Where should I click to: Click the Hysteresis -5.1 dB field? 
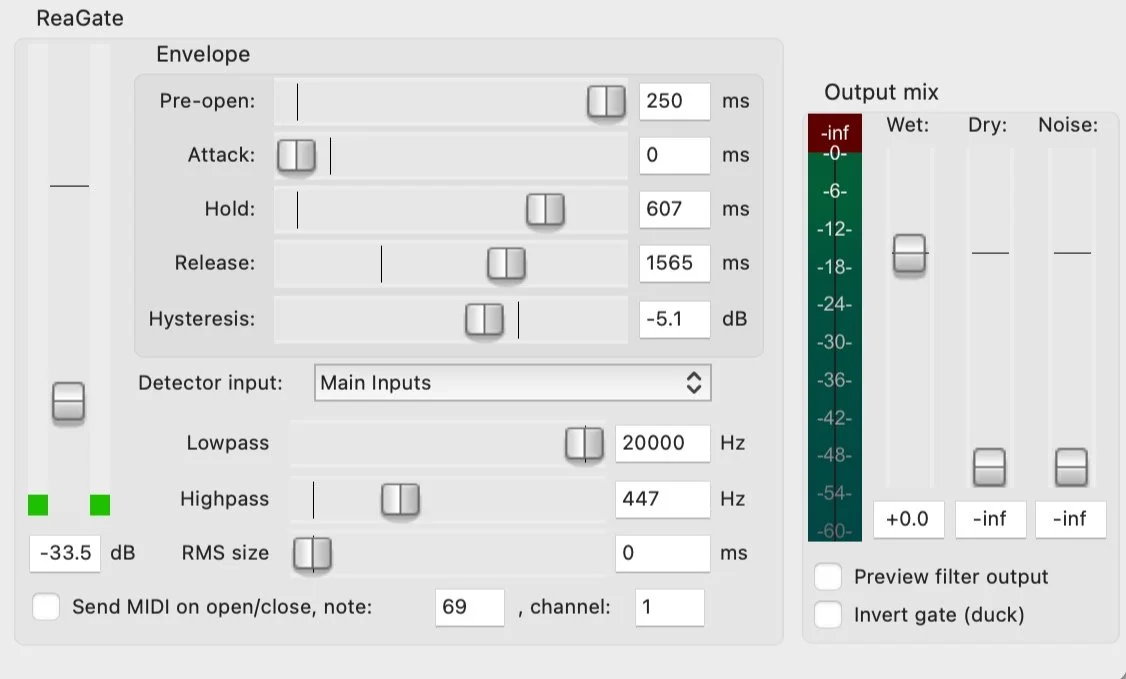coord(674,319)
